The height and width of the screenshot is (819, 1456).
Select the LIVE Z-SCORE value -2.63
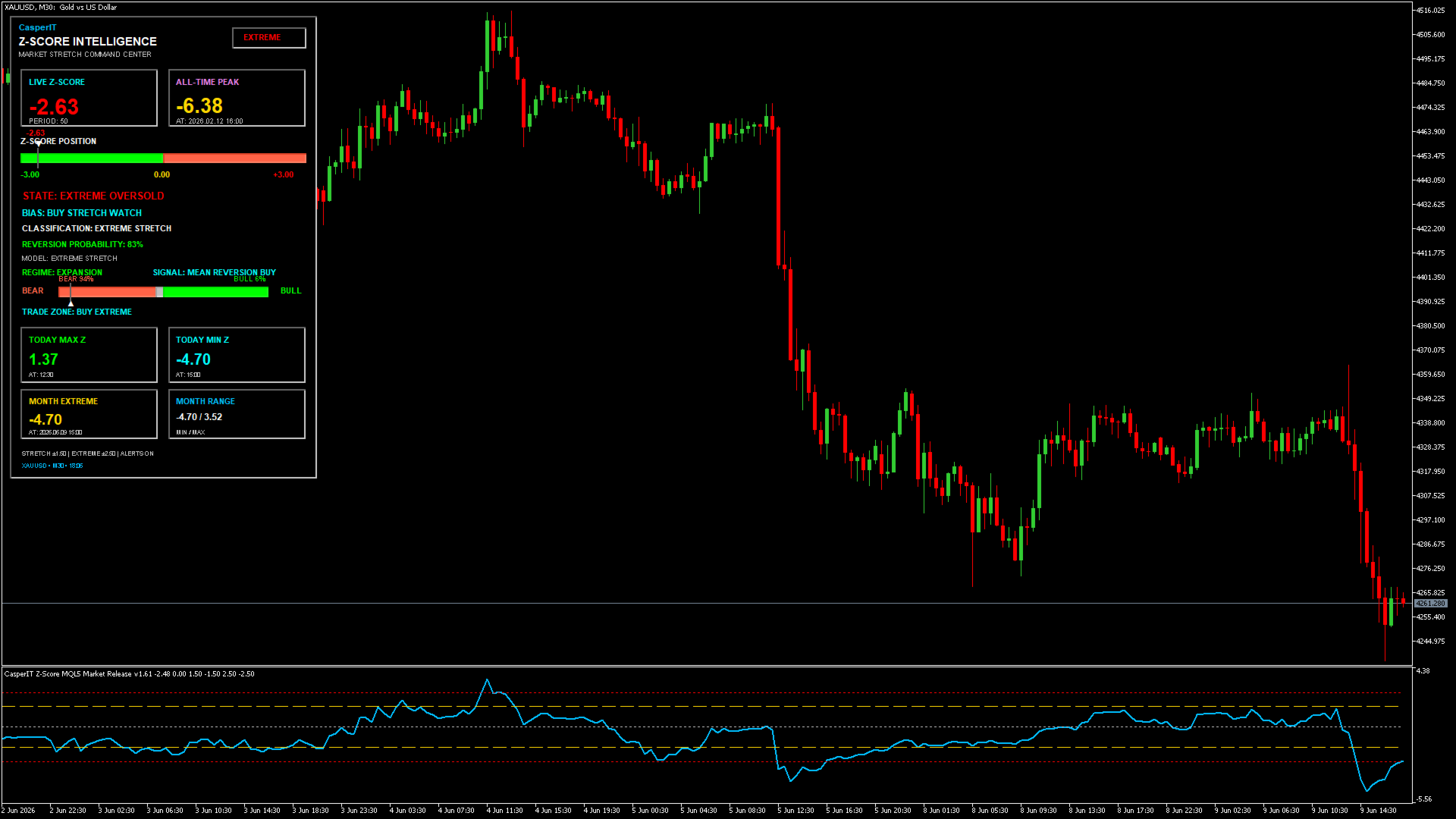click(54, 107)
